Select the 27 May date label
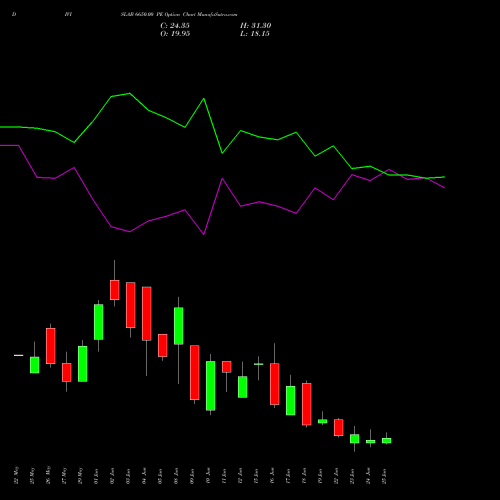The height and width of the screenshot is (500, 500). [x=64, y=475]
